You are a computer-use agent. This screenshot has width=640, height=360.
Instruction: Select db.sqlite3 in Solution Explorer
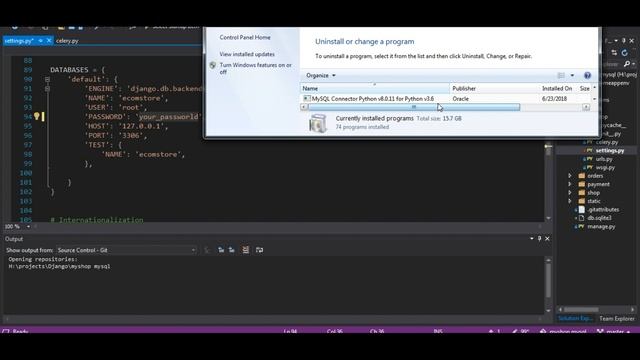[599, 218]
